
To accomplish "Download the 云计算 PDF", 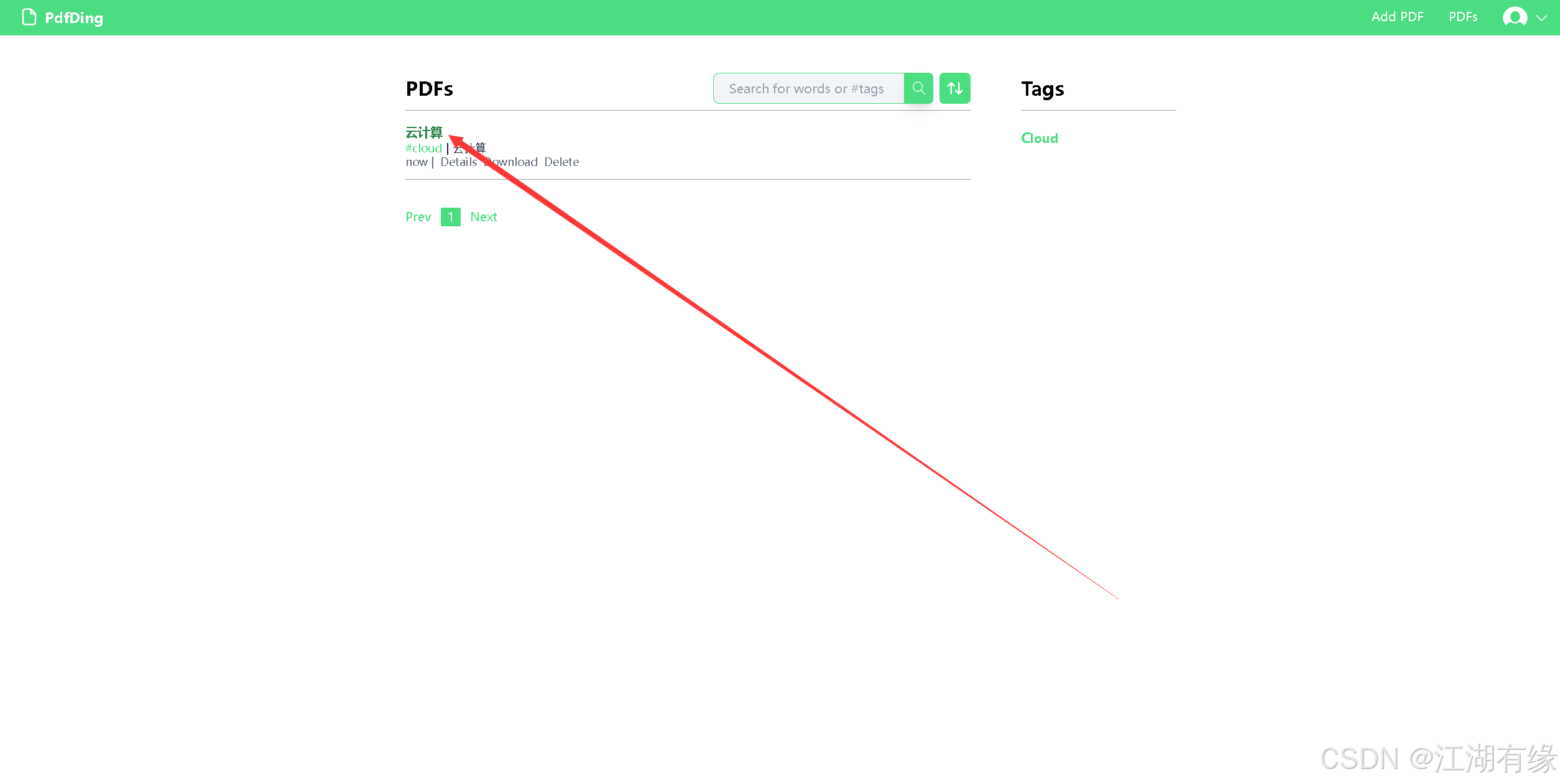I will pos(511,162).
